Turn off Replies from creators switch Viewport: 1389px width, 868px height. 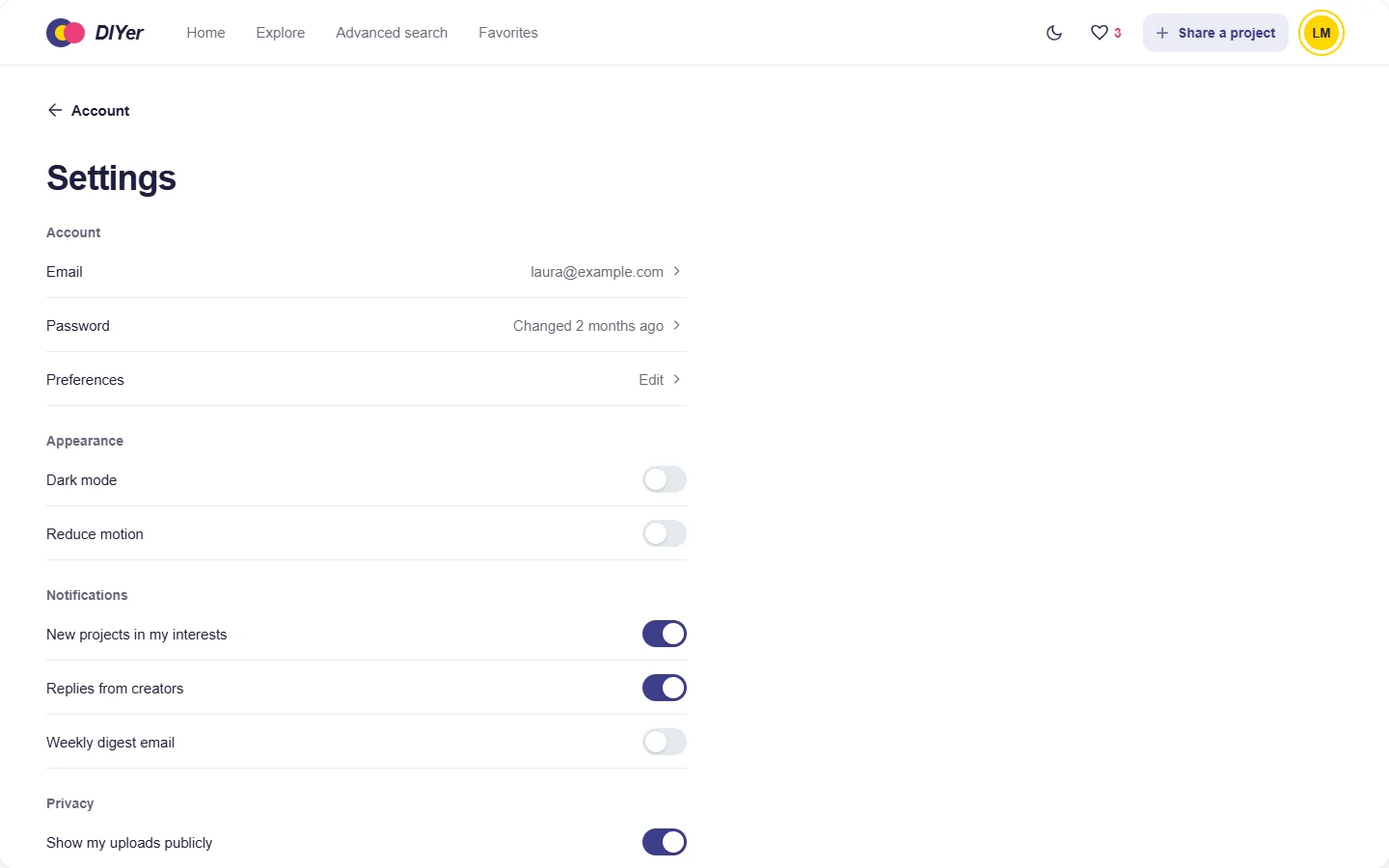[665, 688]
